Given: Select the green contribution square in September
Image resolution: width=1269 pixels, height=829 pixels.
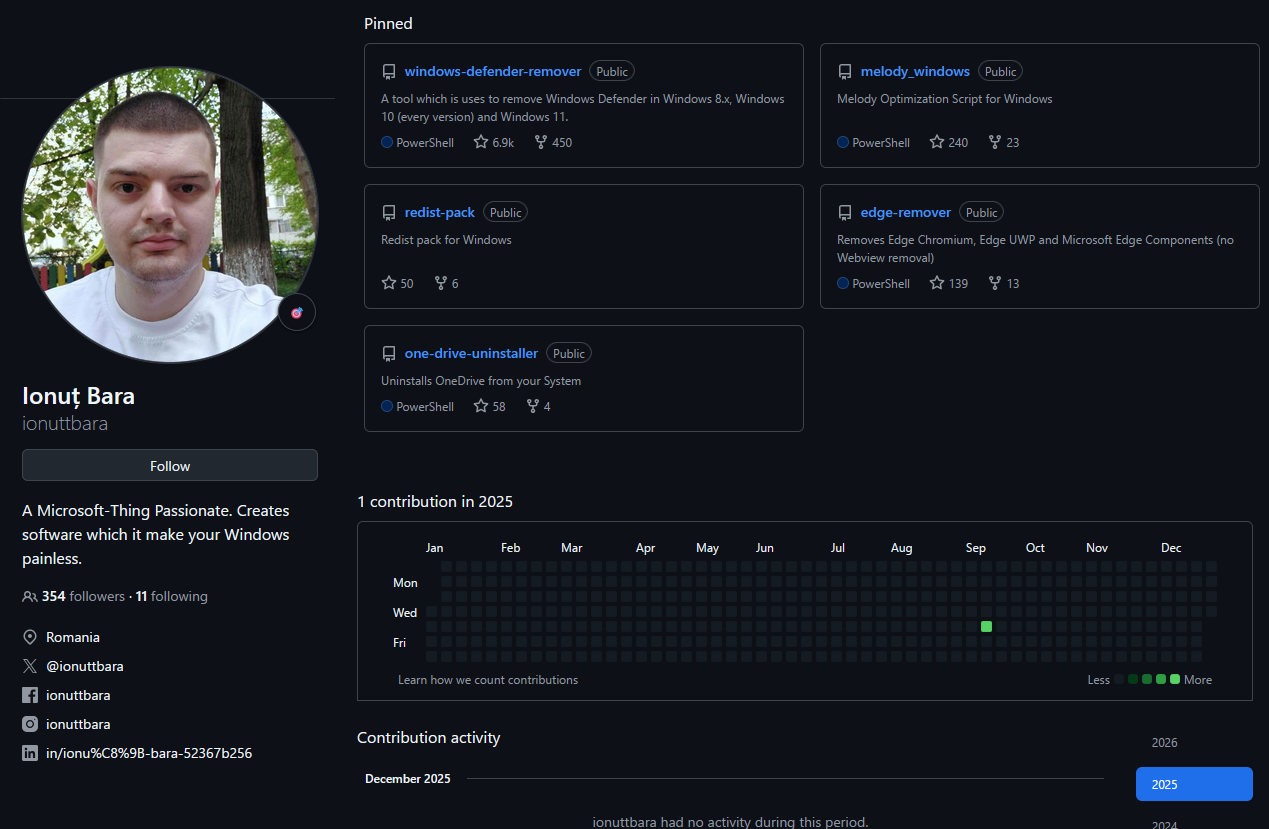Looking at the screenshot, I should click(987, 627).
